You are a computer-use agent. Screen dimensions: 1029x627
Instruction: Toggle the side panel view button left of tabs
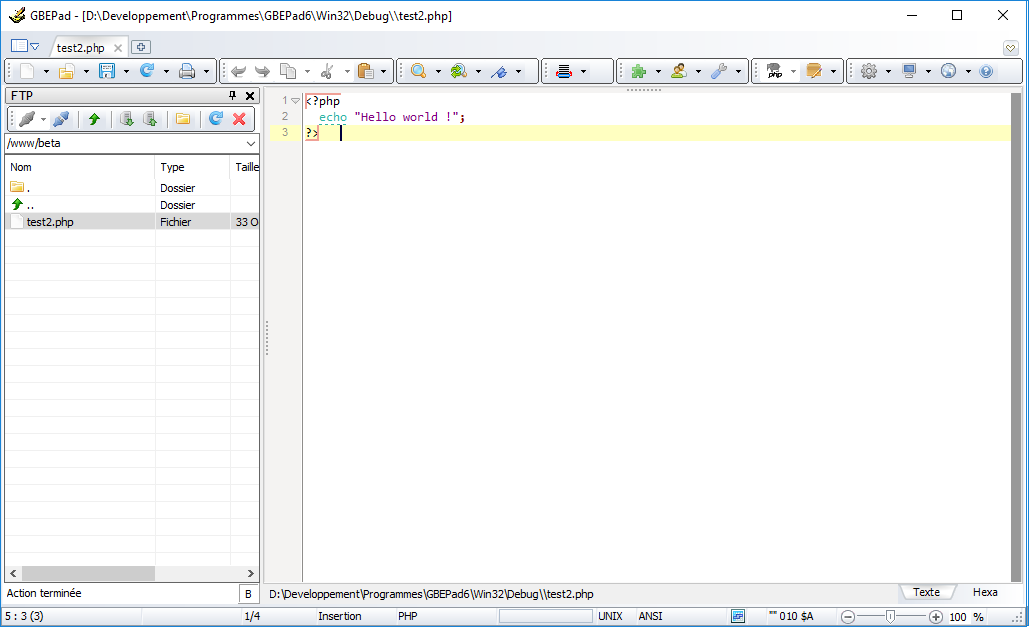click(20, 47)
